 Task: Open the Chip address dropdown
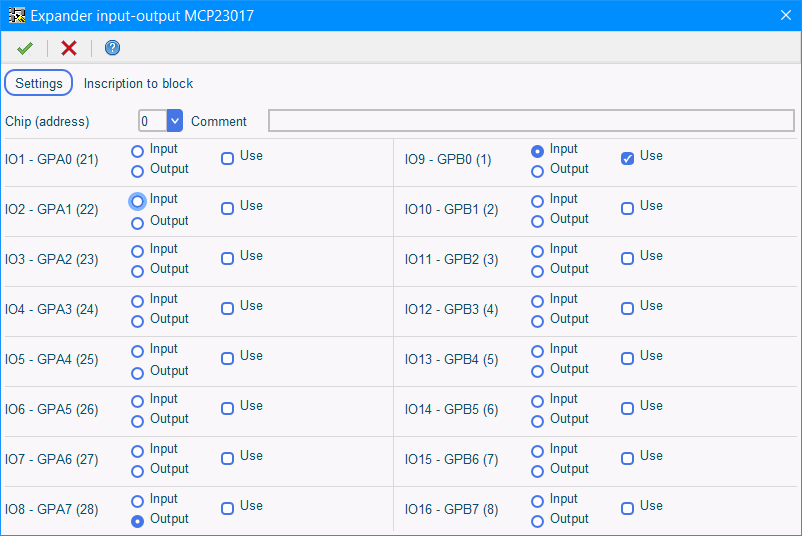175,121
